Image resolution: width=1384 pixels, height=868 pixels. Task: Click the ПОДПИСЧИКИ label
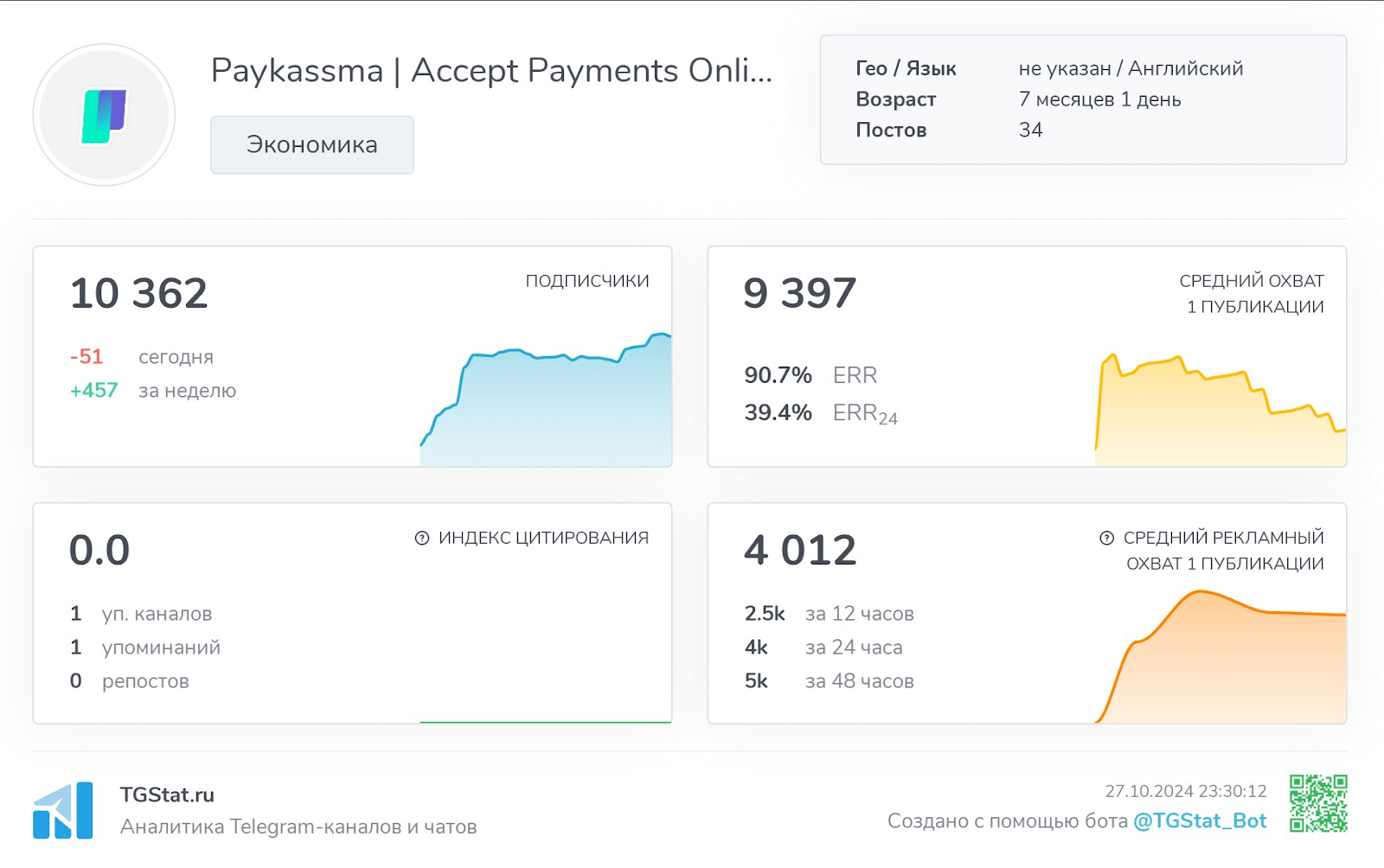(x=587, y=281)
